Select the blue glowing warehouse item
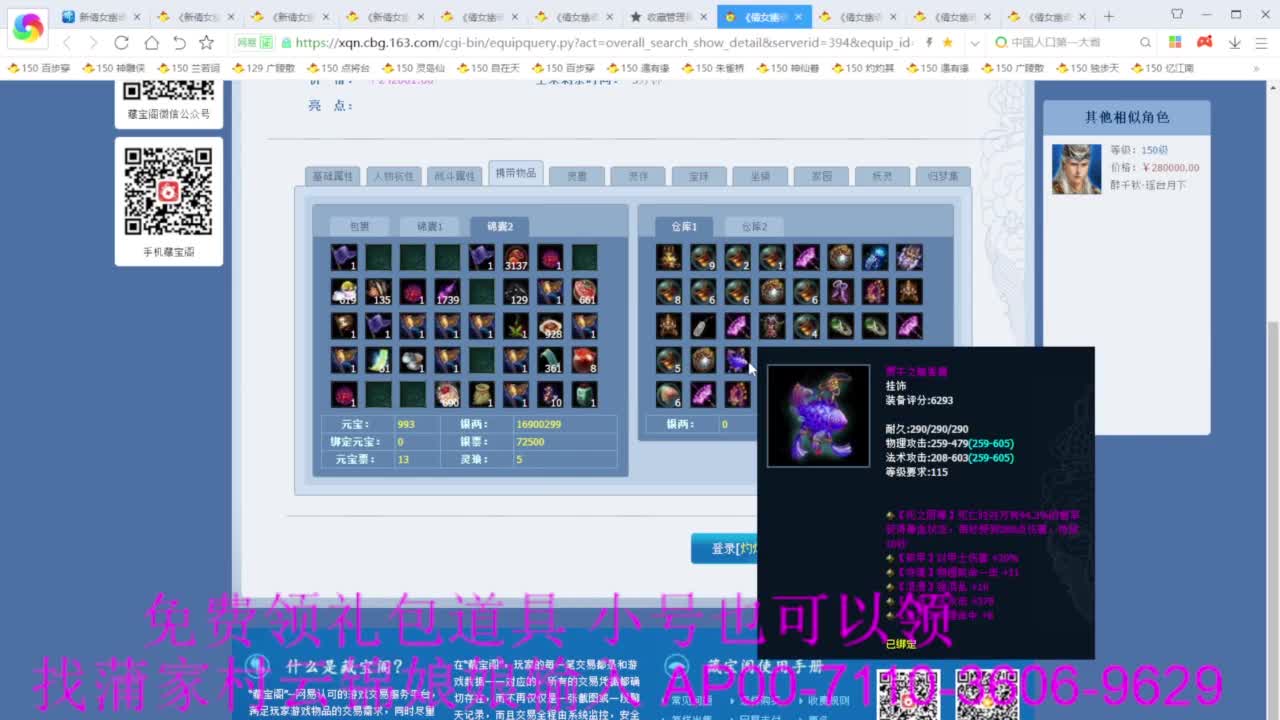Screen dimensions: 1280x720 [874, 258]
